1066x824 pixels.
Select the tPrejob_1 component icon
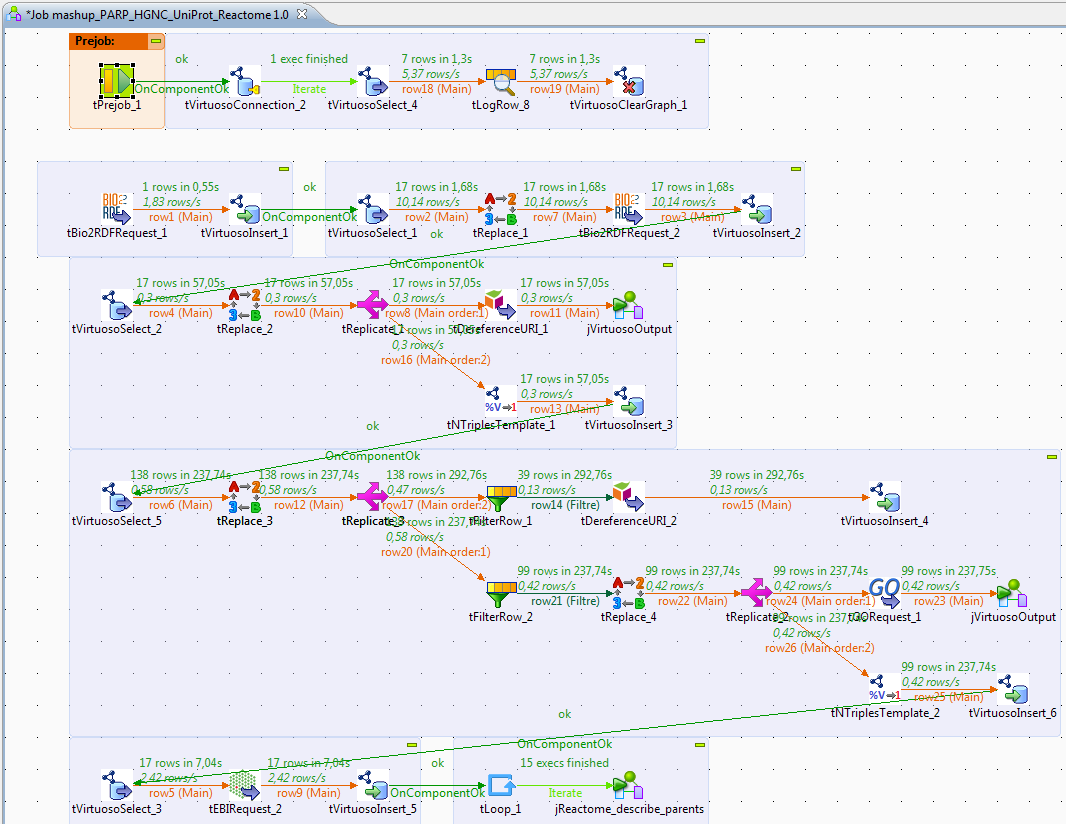117,81
